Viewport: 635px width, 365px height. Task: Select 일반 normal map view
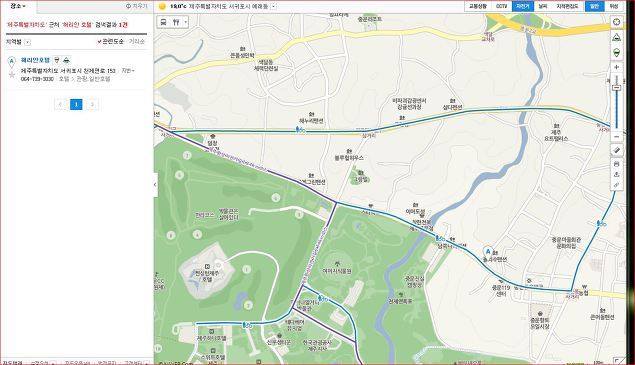click(x=595, y=6)
